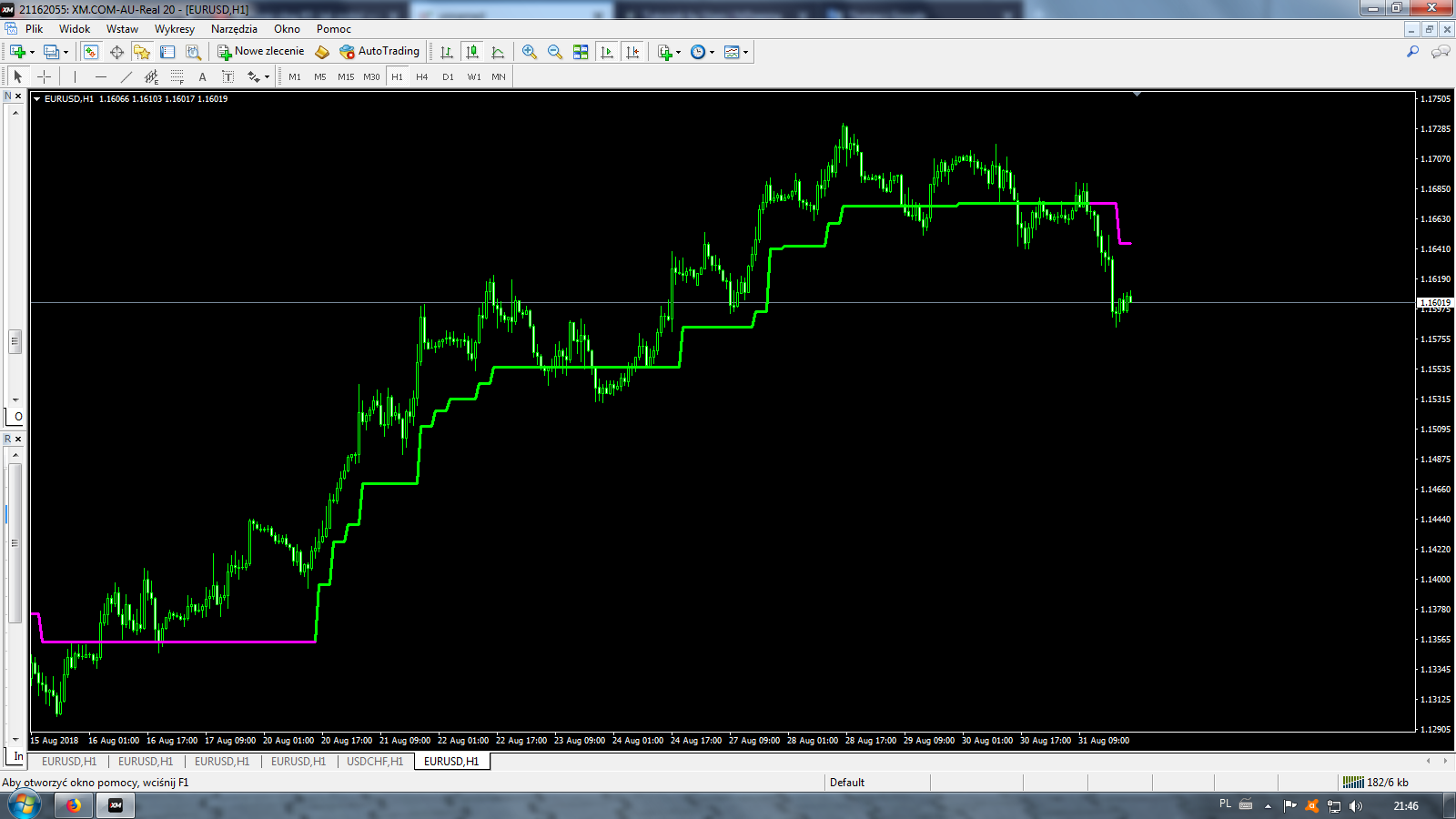Viewport: 1456px width, 819px height.
Task: Select the arrows objects tool
Action: pyautogui.click(x=253, y=76)
